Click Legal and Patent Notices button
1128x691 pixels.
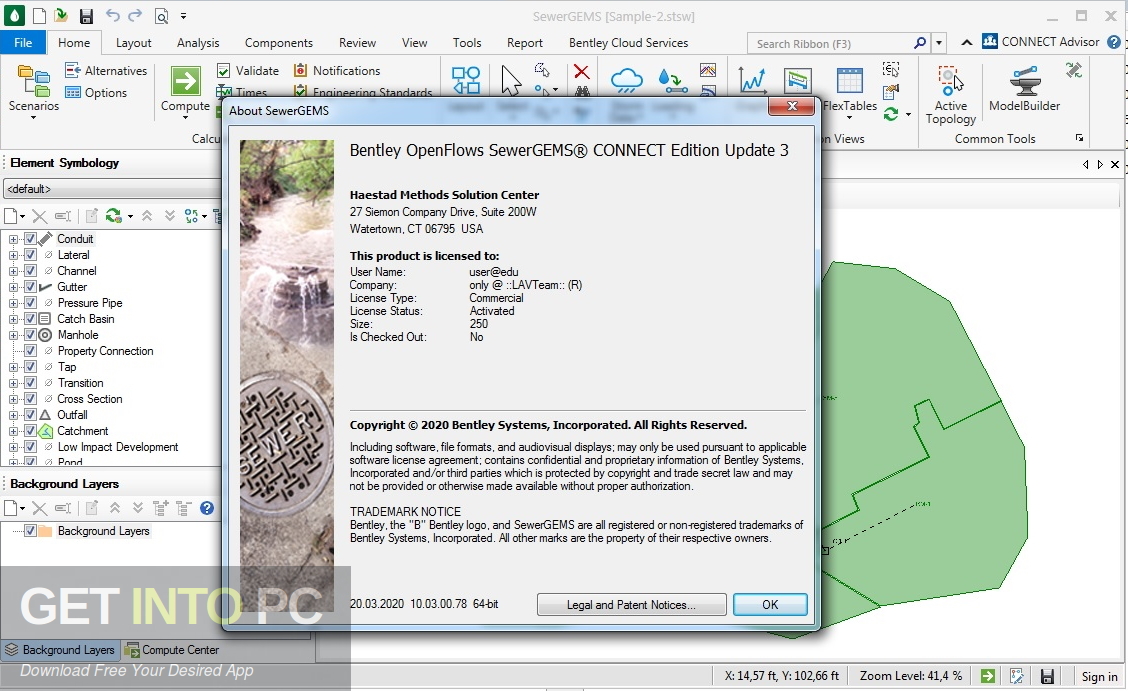point(631,605)
